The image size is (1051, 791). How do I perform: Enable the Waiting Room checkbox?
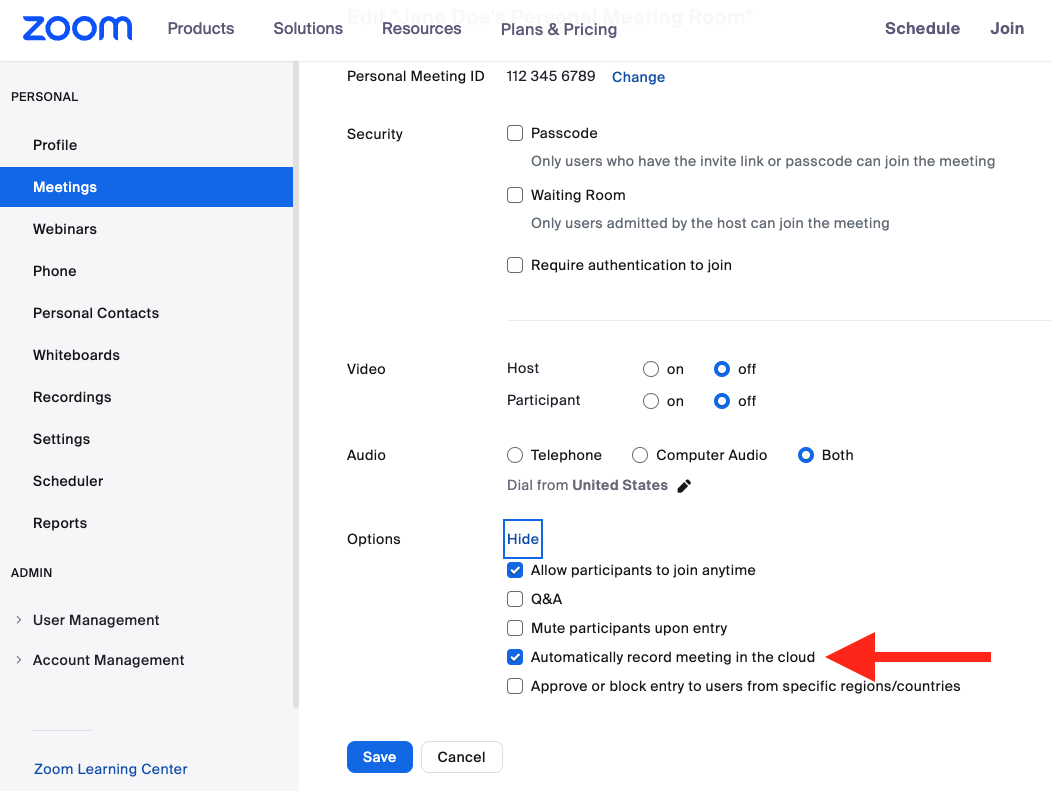515,195
